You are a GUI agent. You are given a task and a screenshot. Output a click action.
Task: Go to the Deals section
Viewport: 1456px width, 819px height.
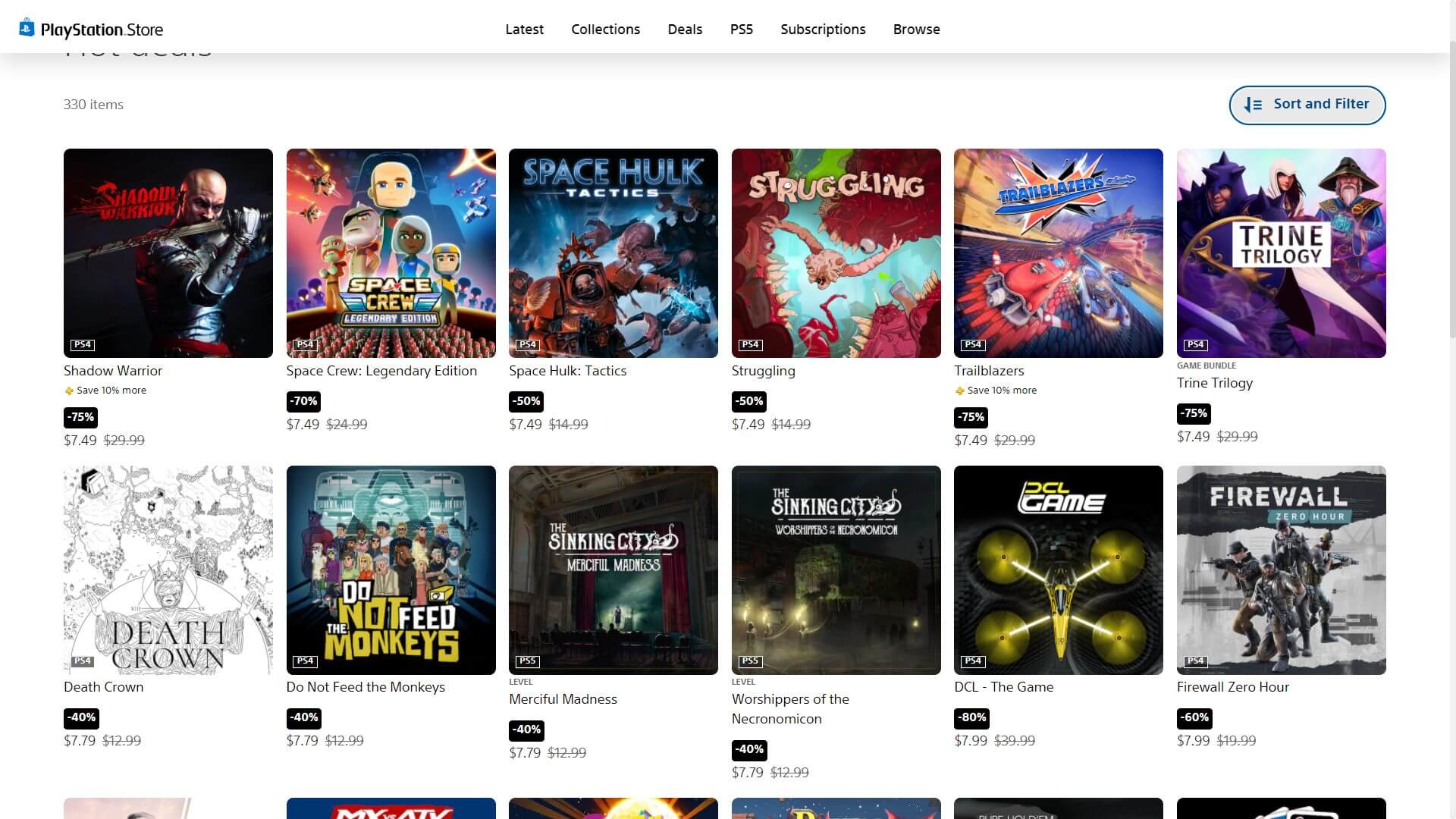coord(685,29)
